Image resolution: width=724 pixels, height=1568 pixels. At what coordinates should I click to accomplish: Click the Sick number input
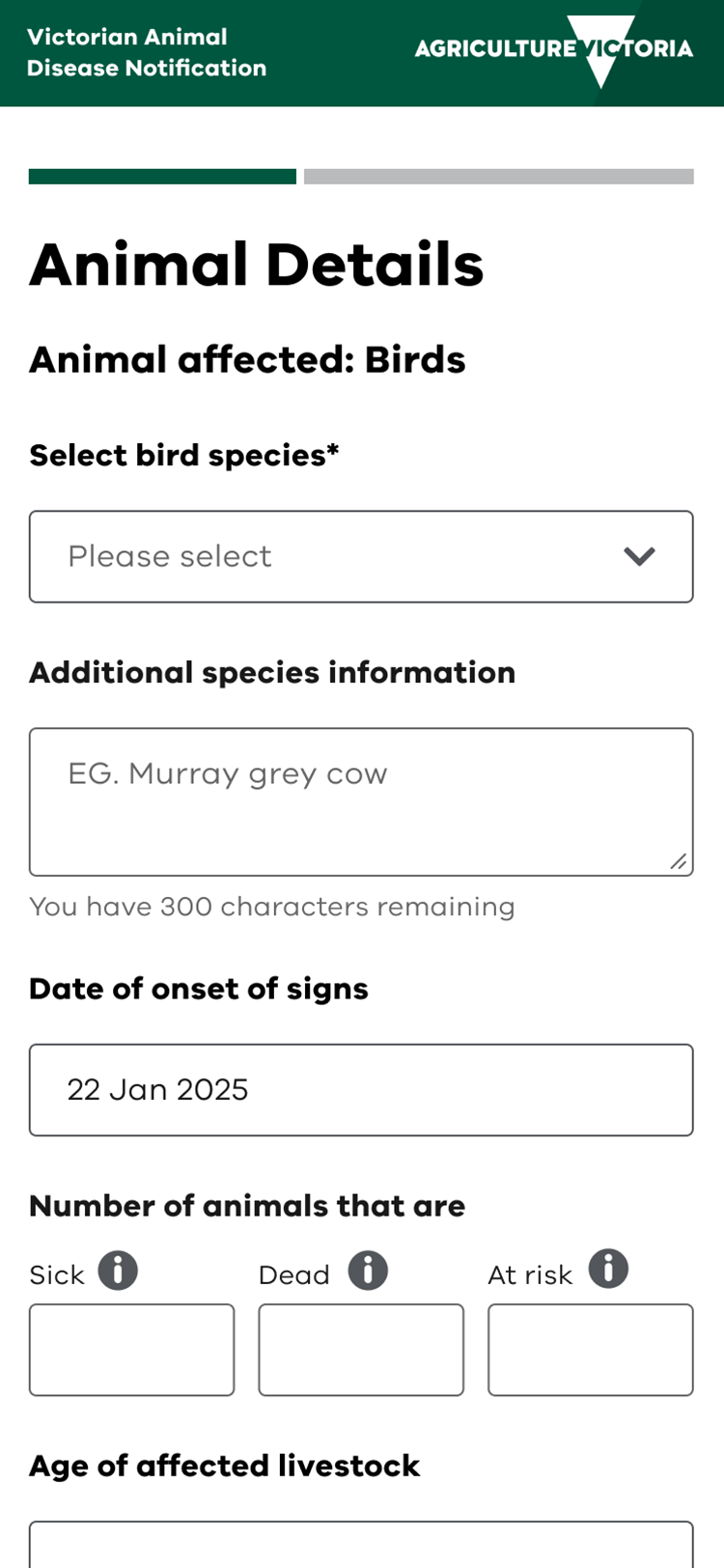pyautogui.click(x=131, y=1349)
